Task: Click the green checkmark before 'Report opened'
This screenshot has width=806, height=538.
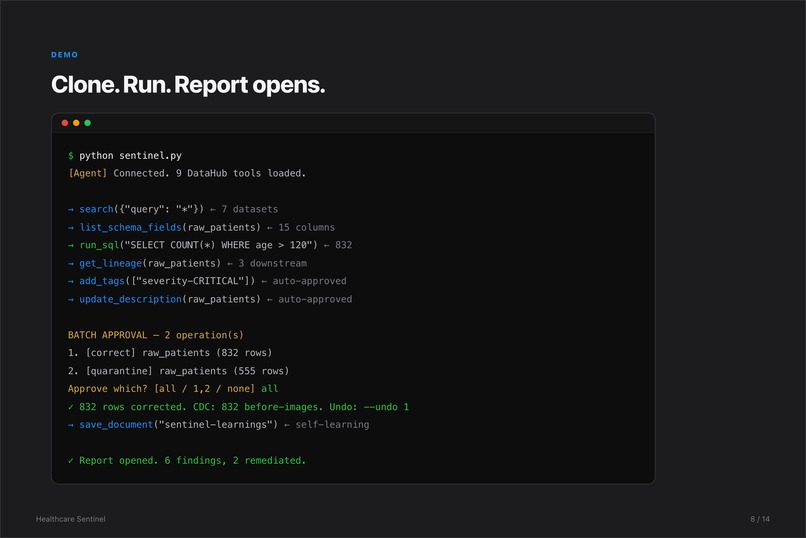Action: (x=71, y=461)
